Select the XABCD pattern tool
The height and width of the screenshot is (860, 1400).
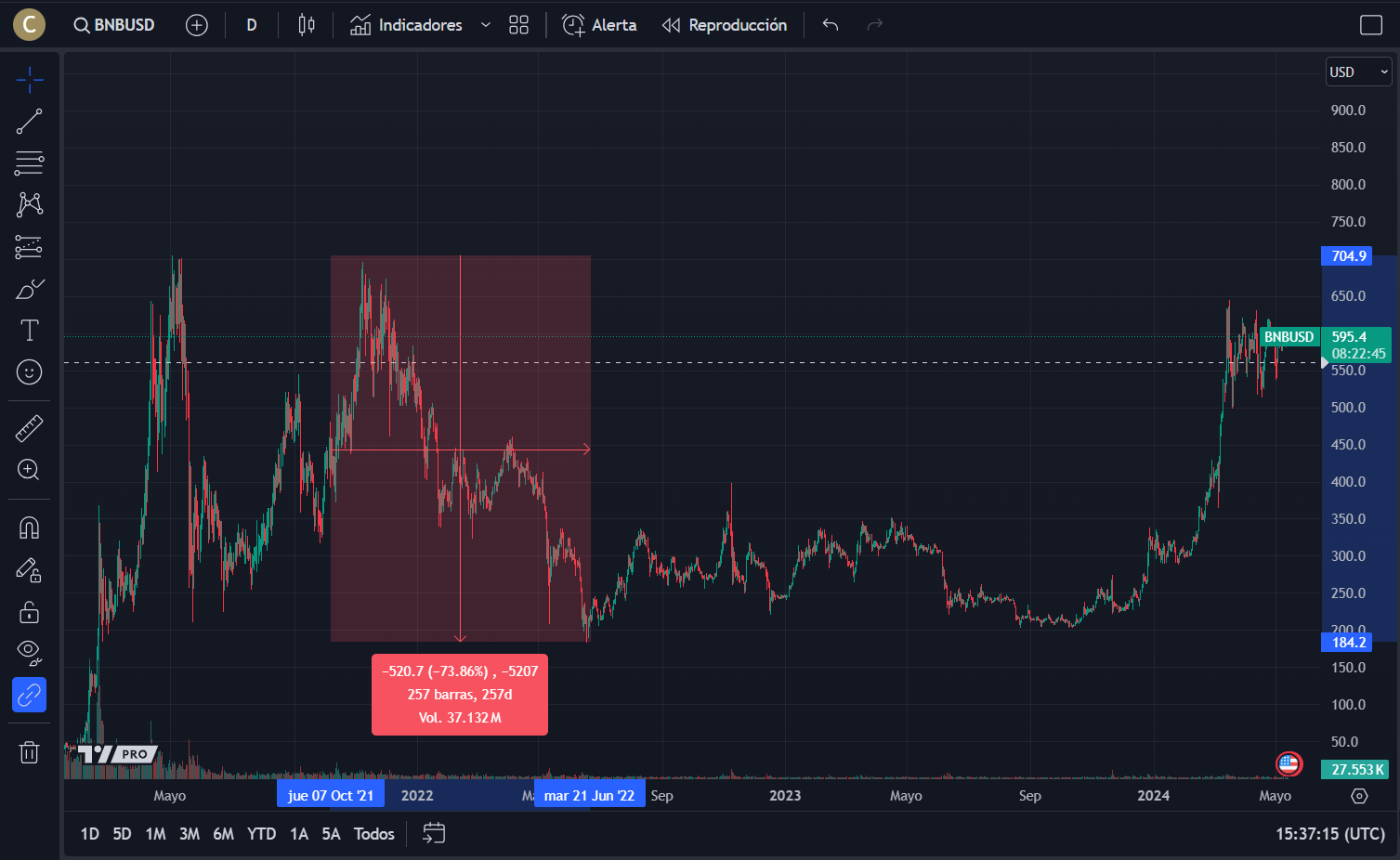[30, 204]
